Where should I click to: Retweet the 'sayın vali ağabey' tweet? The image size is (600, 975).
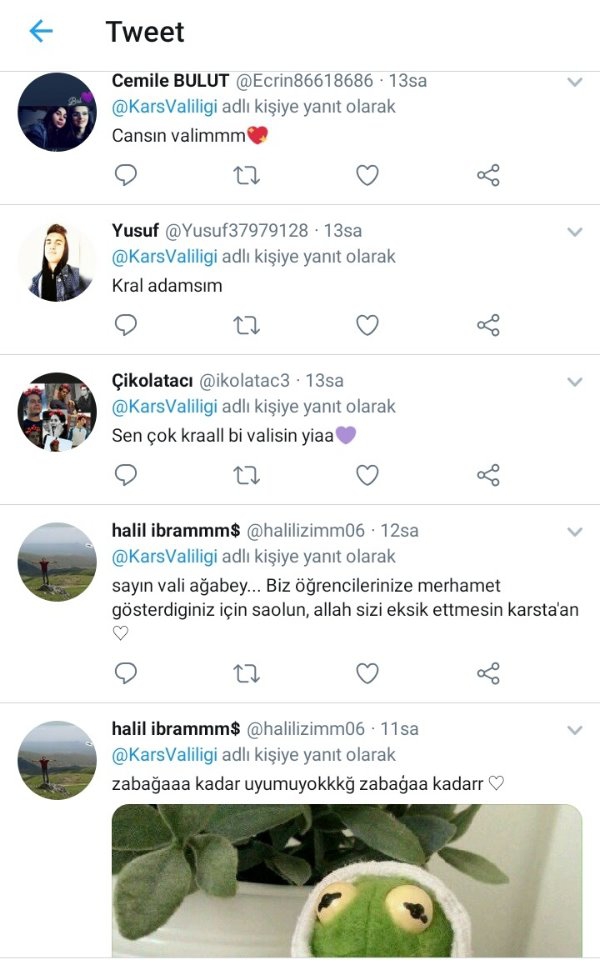(x=246, y=673)
